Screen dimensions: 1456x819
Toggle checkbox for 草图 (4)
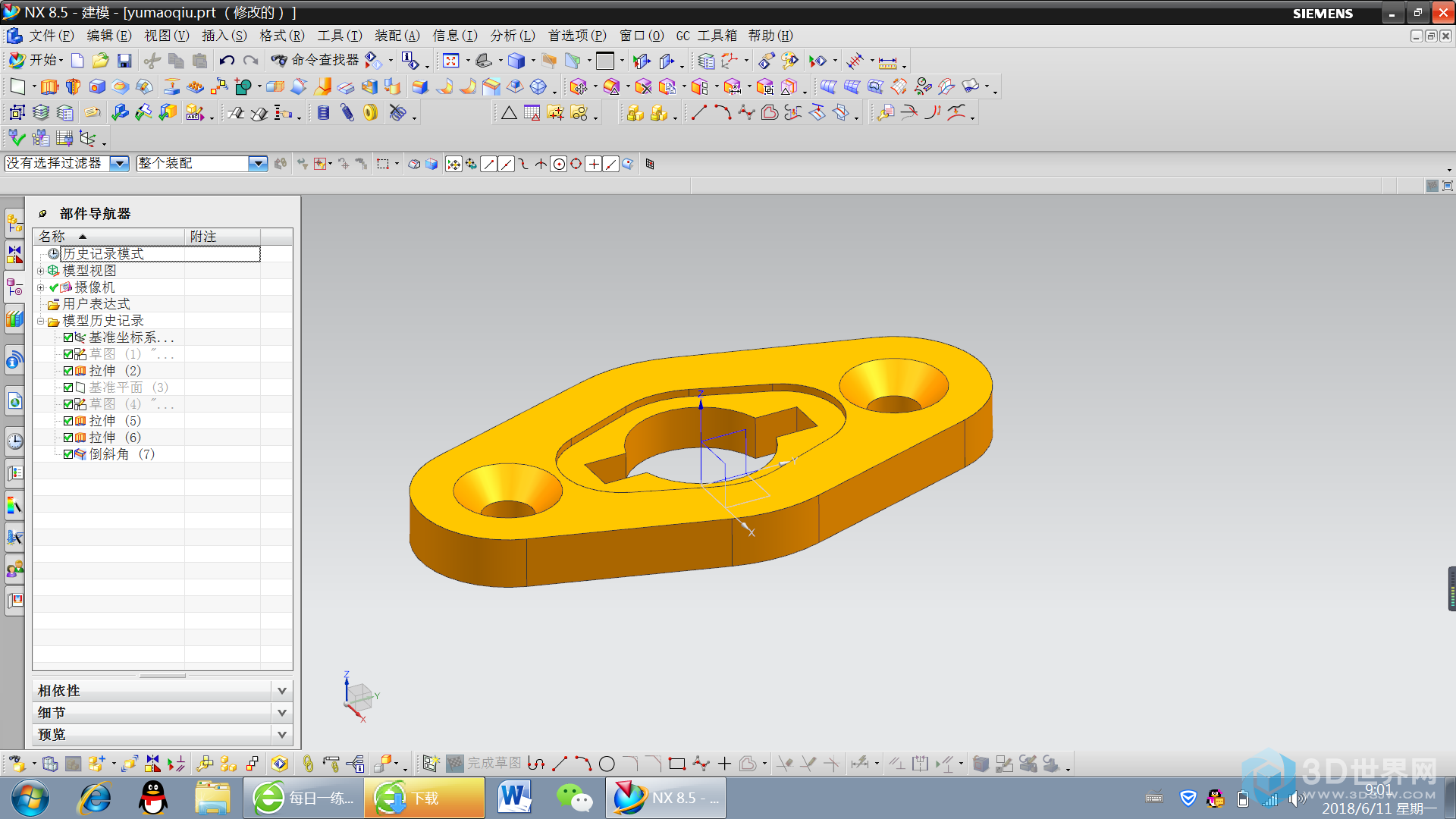pyautogui.click(x=68, y=404)
